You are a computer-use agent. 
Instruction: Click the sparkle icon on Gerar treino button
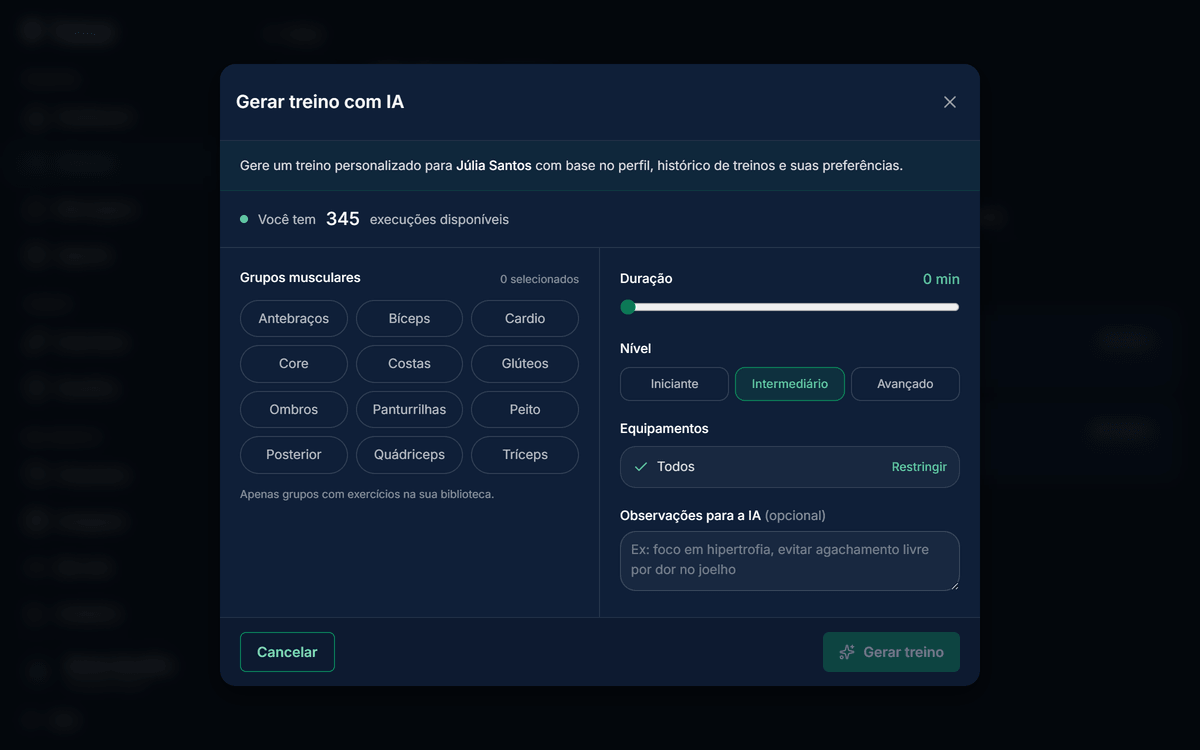click(847, 652)
